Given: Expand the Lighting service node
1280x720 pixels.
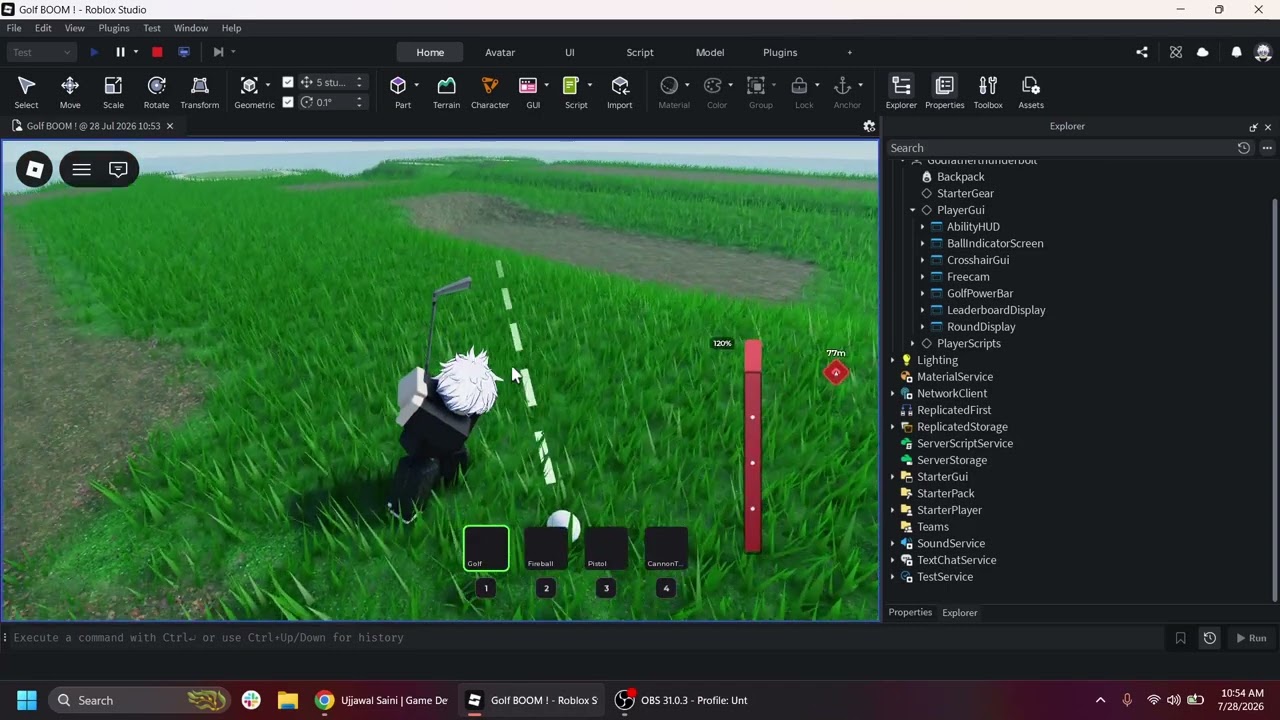Looking at the screenshot, I should [x=893, y=360].
